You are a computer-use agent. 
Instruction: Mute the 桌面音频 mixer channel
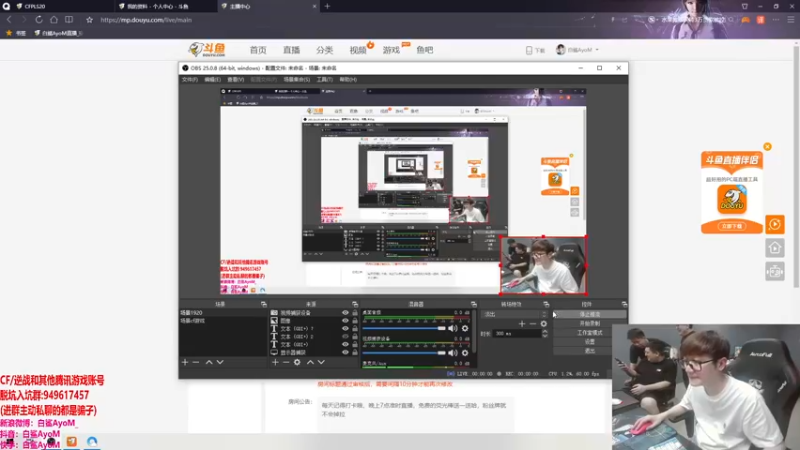pos(453,328)
